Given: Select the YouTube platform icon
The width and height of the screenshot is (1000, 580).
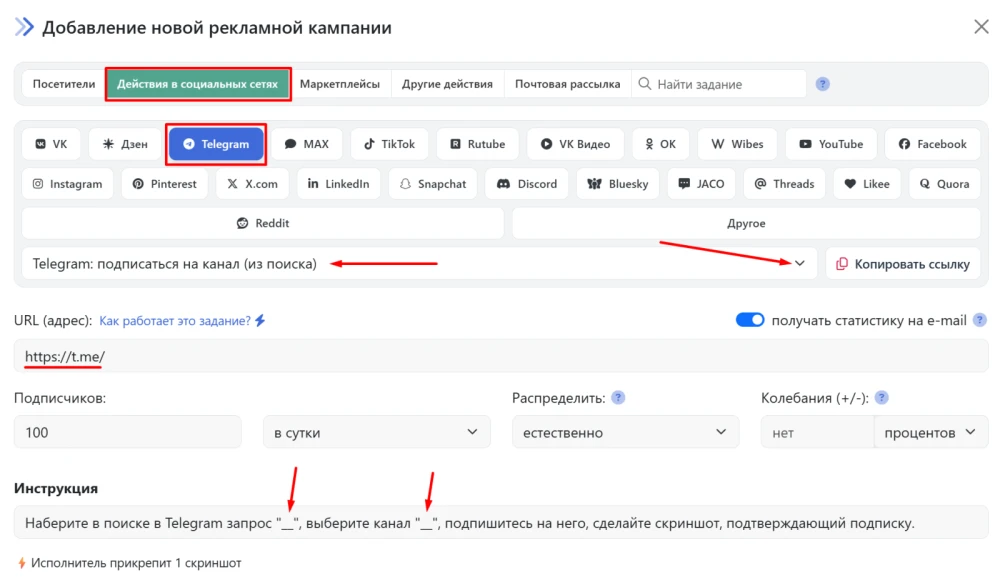Looking at the screenshot, I should [831, 143].
